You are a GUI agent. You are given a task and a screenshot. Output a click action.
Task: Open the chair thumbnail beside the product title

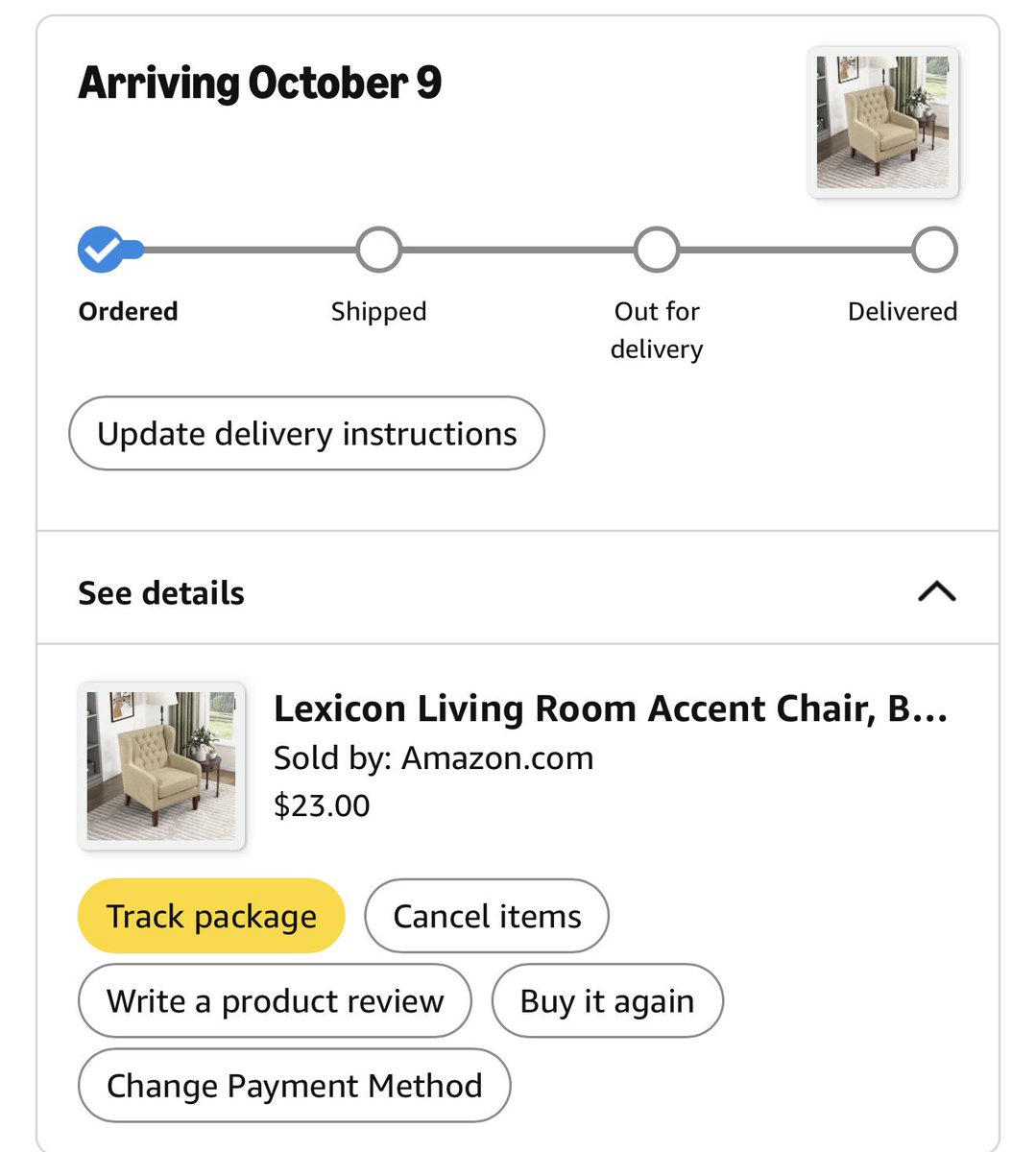pyautogui.click(x=161, y=766)
